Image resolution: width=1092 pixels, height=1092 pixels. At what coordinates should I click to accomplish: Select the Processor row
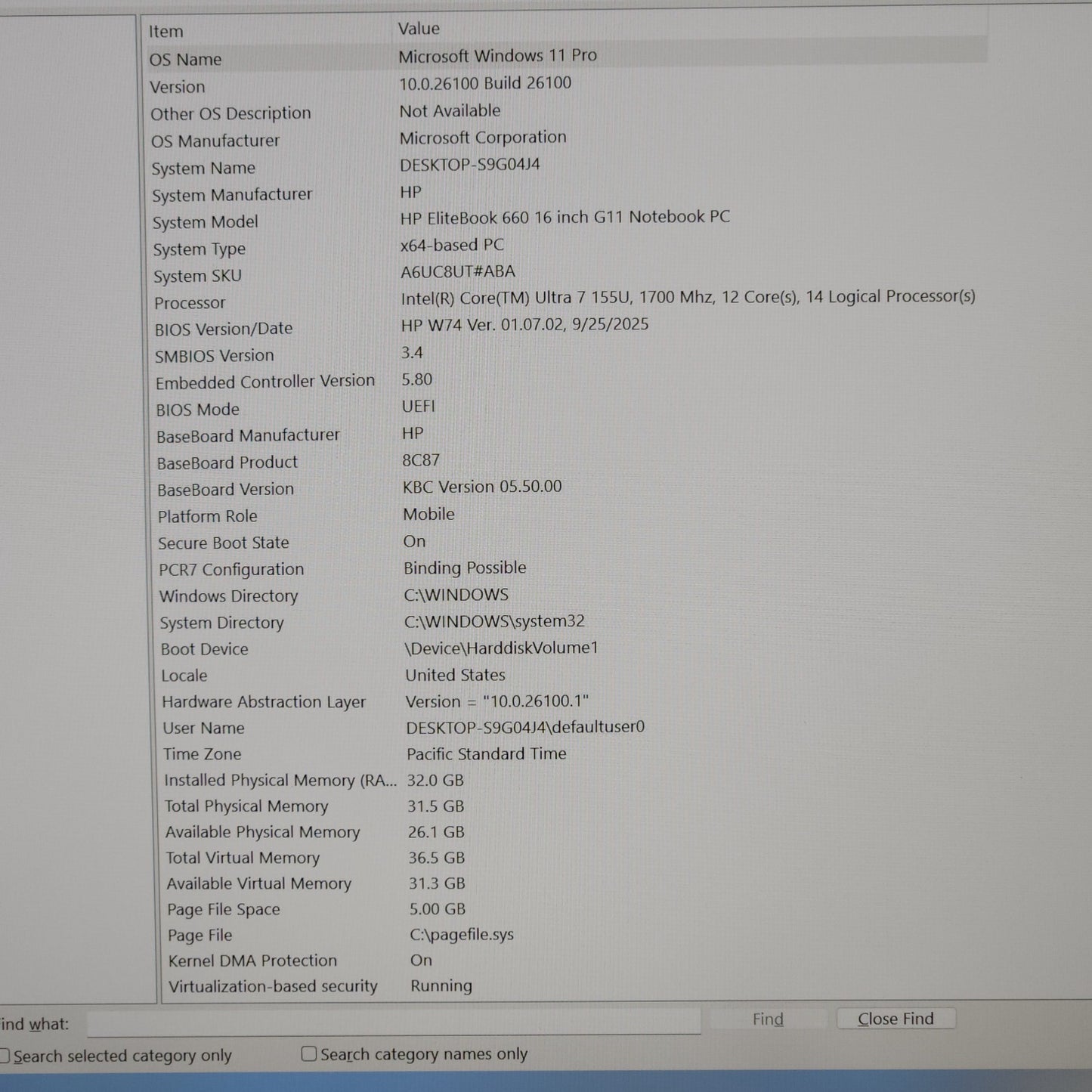point(190,303)
